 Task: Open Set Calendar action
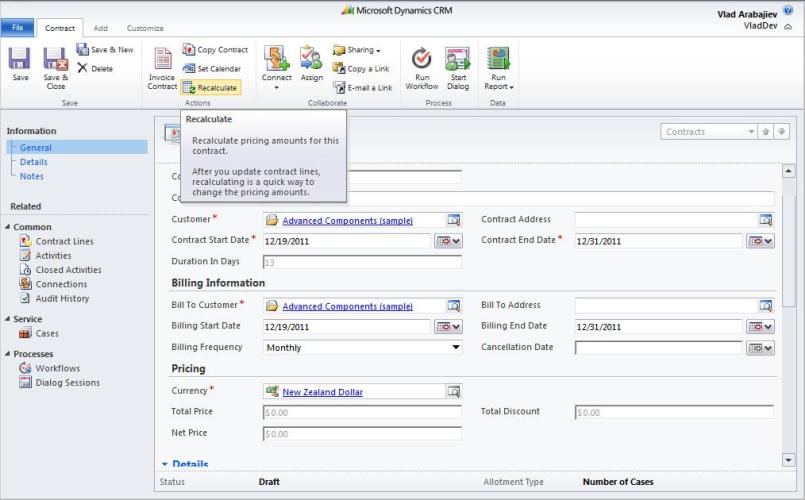[x=212, y=68]
